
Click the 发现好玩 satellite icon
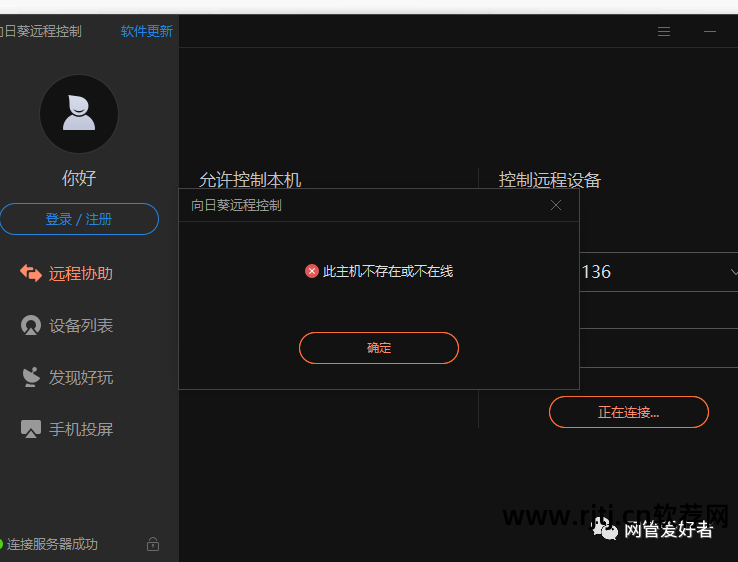31,377
